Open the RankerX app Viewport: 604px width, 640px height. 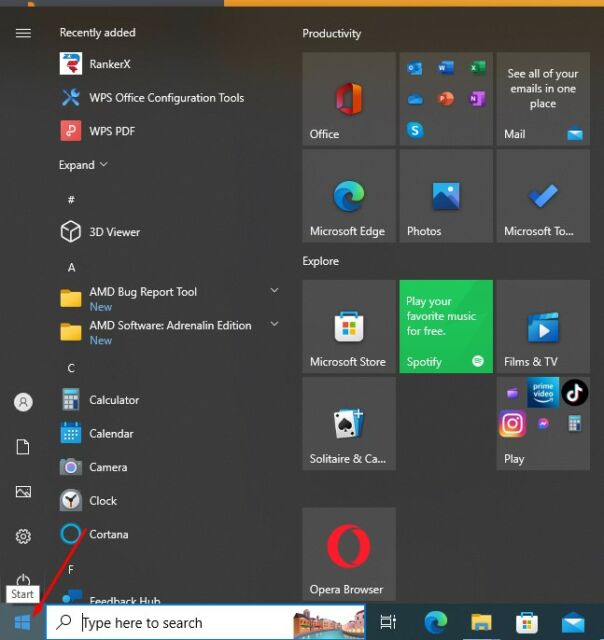coord(169,64)
